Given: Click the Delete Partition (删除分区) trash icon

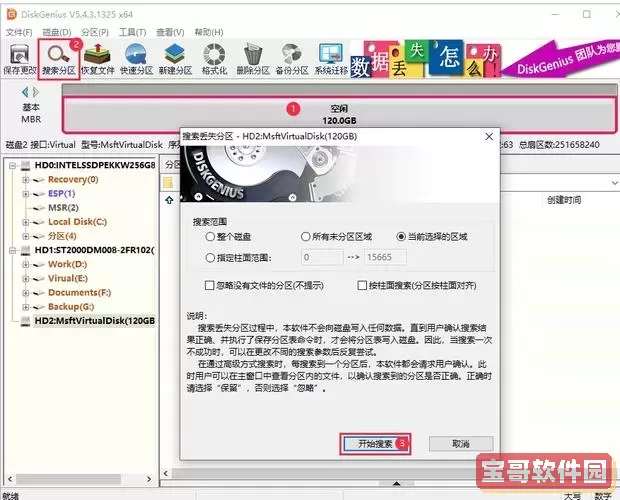Looking at the screenshot, I should click(x=253, y=60).
